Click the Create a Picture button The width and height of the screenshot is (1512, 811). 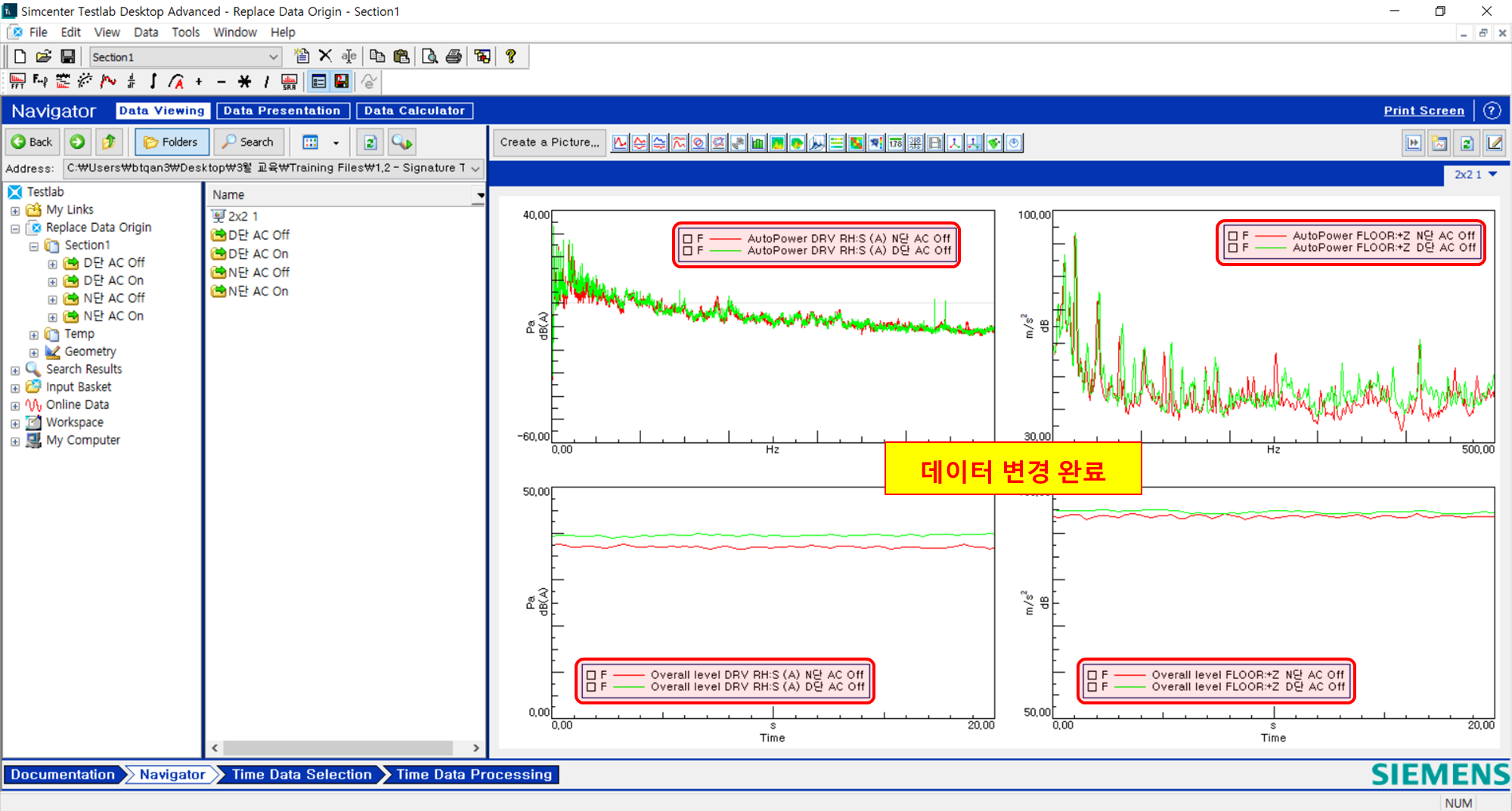tap(550, 142)
